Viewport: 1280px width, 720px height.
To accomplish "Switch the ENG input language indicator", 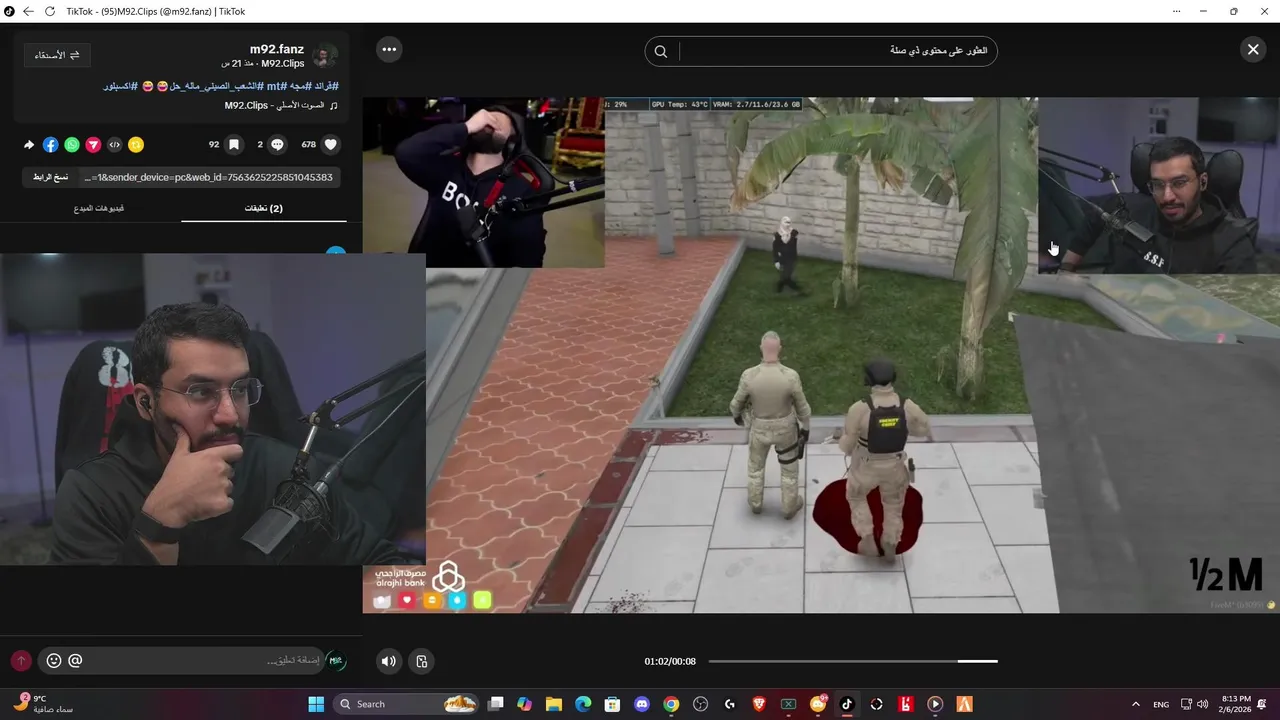I will [x=1161, y=704].
